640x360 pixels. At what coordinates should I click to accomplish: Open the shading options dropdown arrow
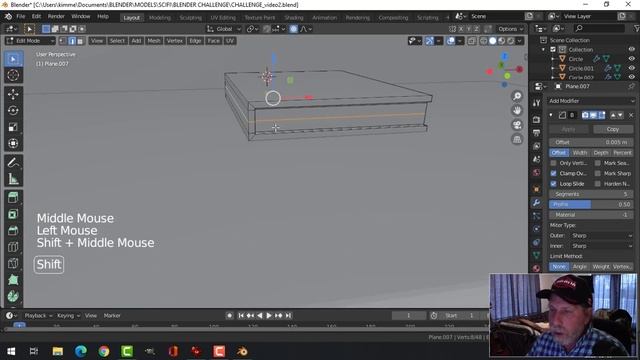tap(520, 41)
